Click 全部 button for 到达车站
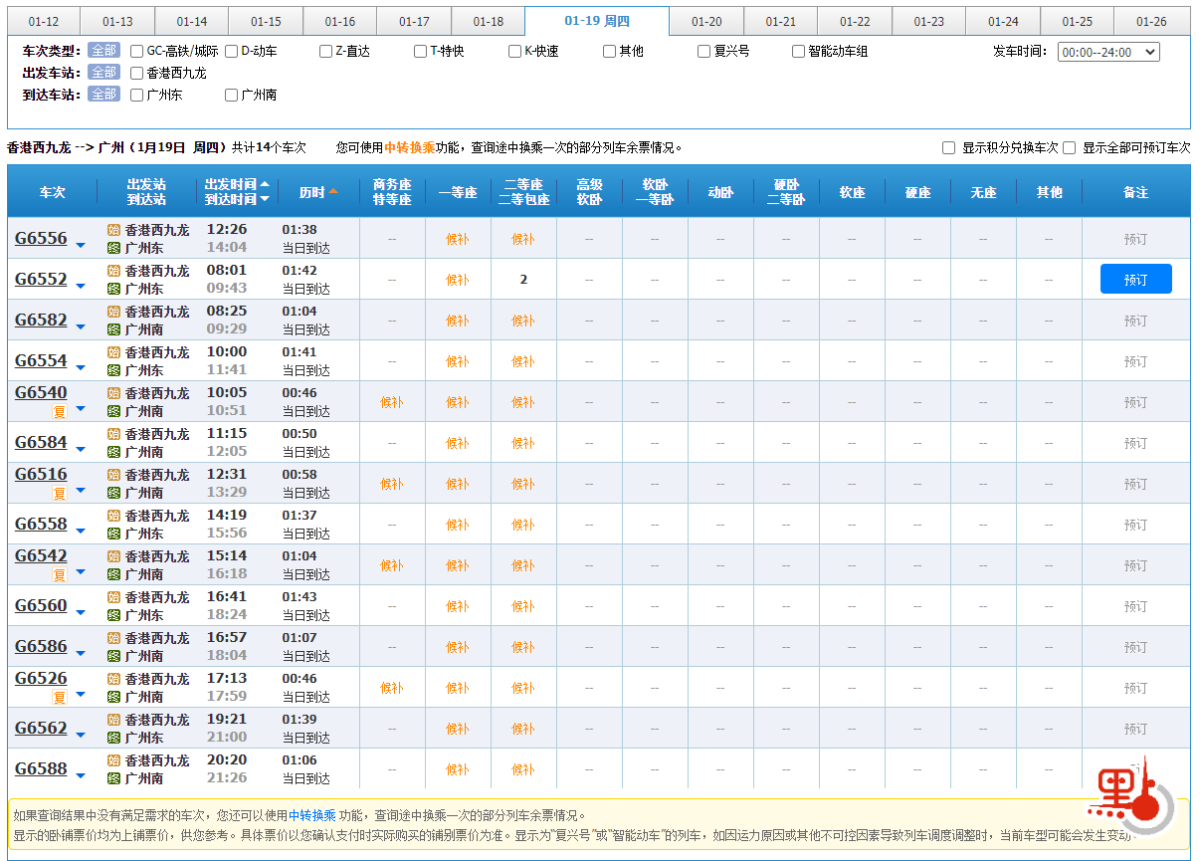 (104, 95)
